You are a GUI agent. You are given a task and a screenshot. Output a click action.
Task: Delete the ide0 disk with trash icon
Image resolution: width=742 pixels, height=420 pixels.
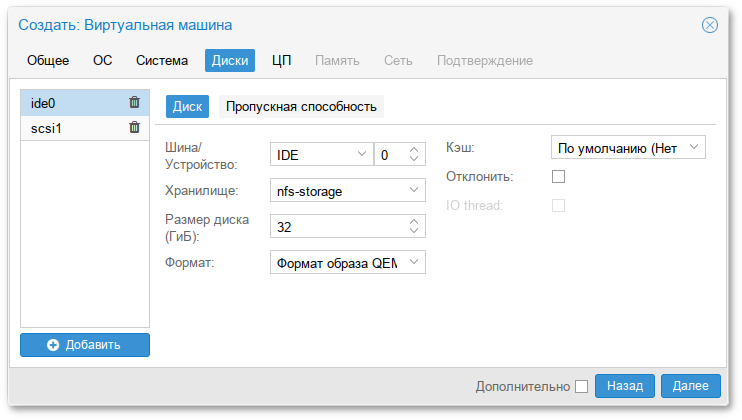click(x=134, y=102)
